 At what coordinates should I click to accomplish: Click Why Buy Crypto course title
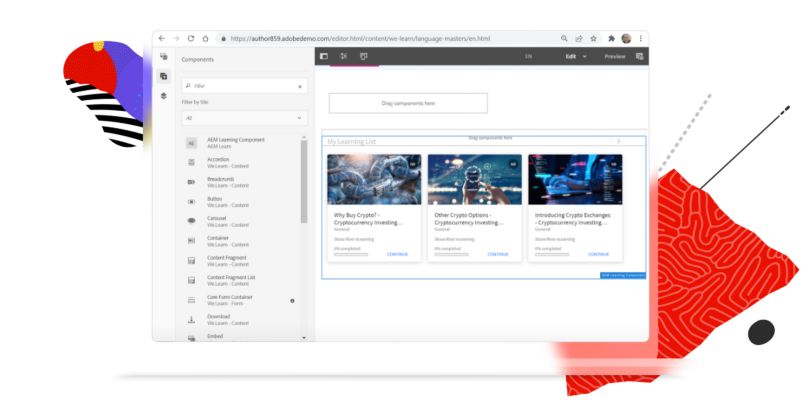click(x=368, y=219)
